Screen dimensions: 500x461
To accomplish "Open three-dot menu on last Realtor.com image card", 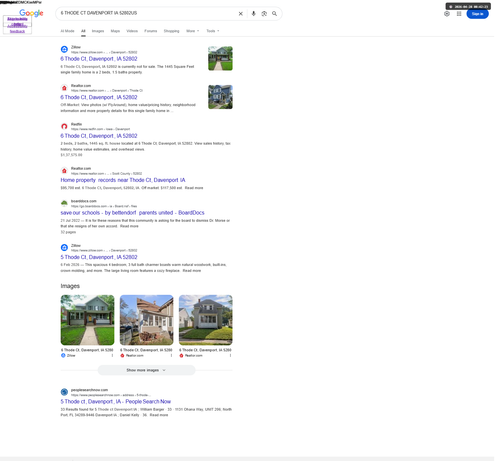I will (x=230, y=356).
